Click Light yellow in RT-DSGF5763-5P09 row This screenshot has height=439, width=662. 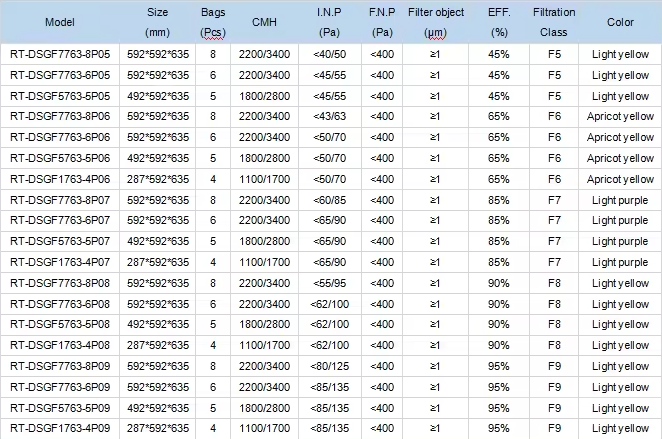pos(620,408)
